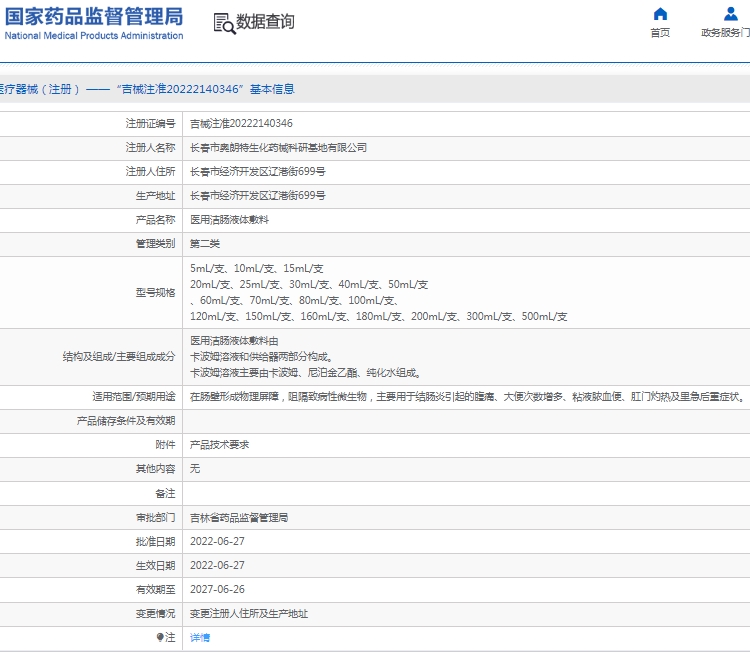Click the bulb icon beside 注
This screenshot has height=653, width=750.
tap(160, 637)
